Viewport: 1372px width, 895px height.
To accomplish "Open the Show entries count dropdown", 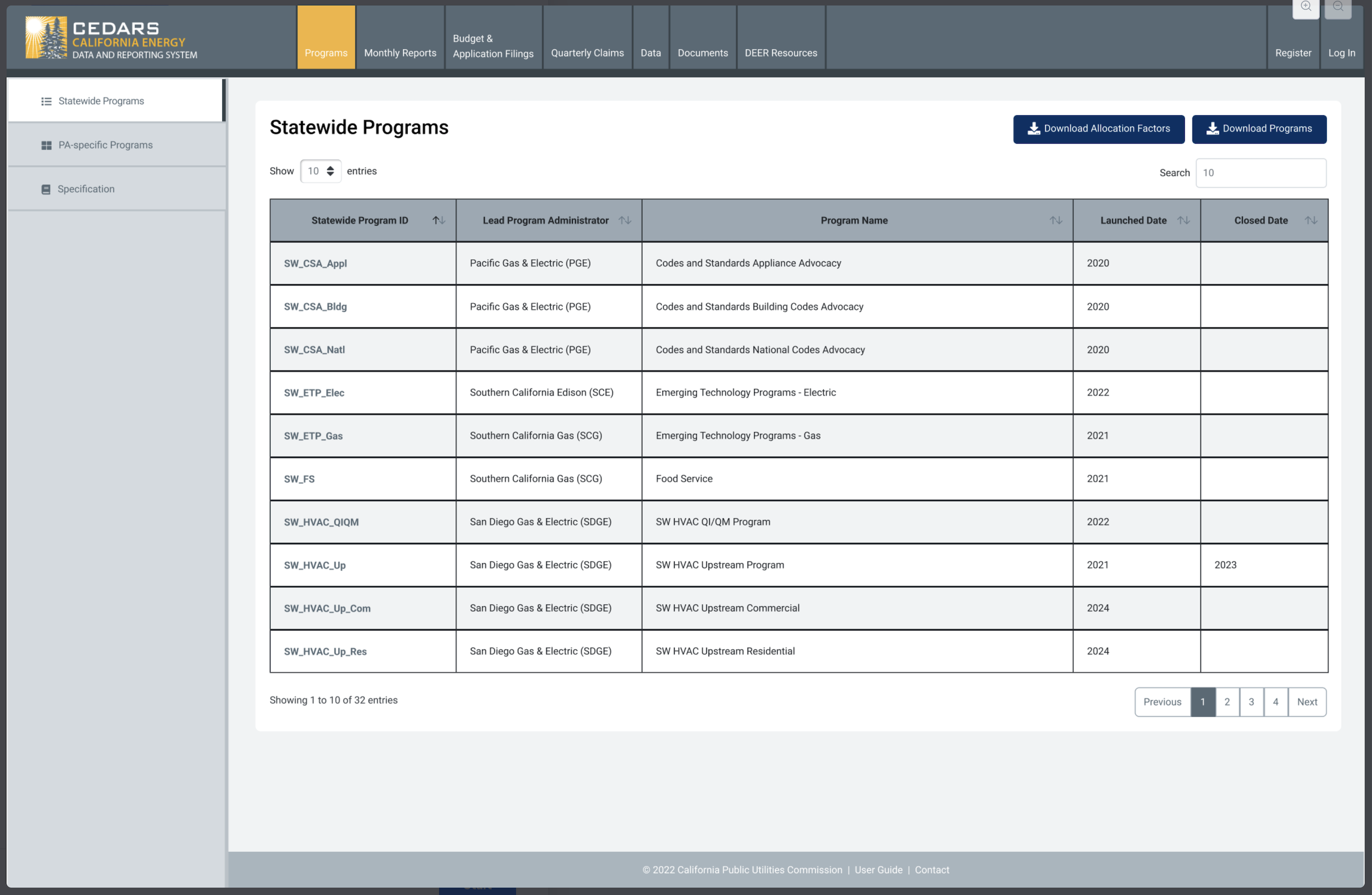I will coord(320,171).
